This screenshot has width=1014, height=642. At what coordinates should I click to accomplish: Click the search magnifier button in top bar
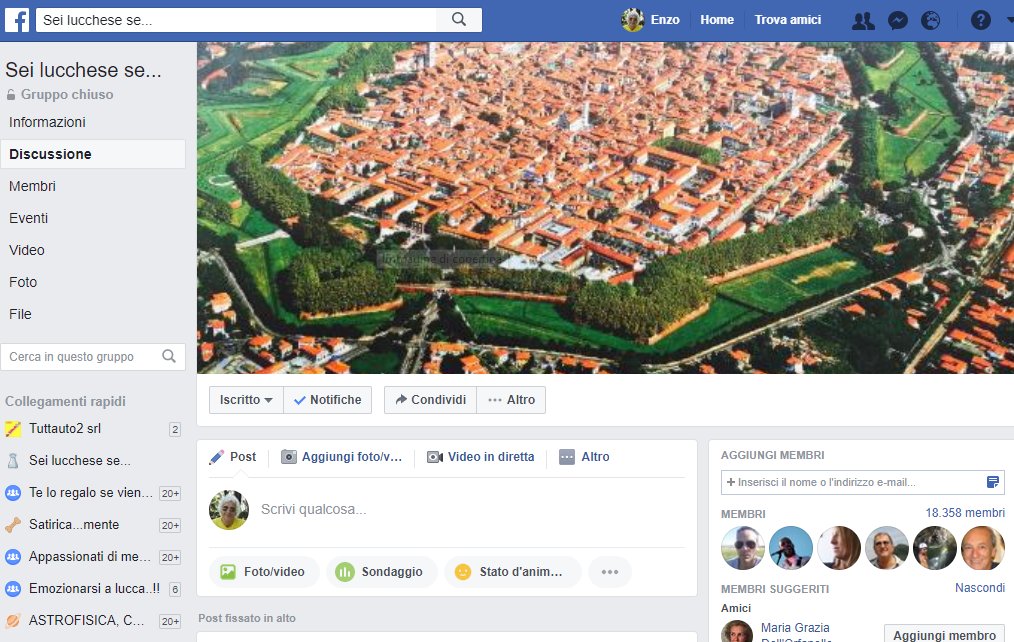coord(459,20)
